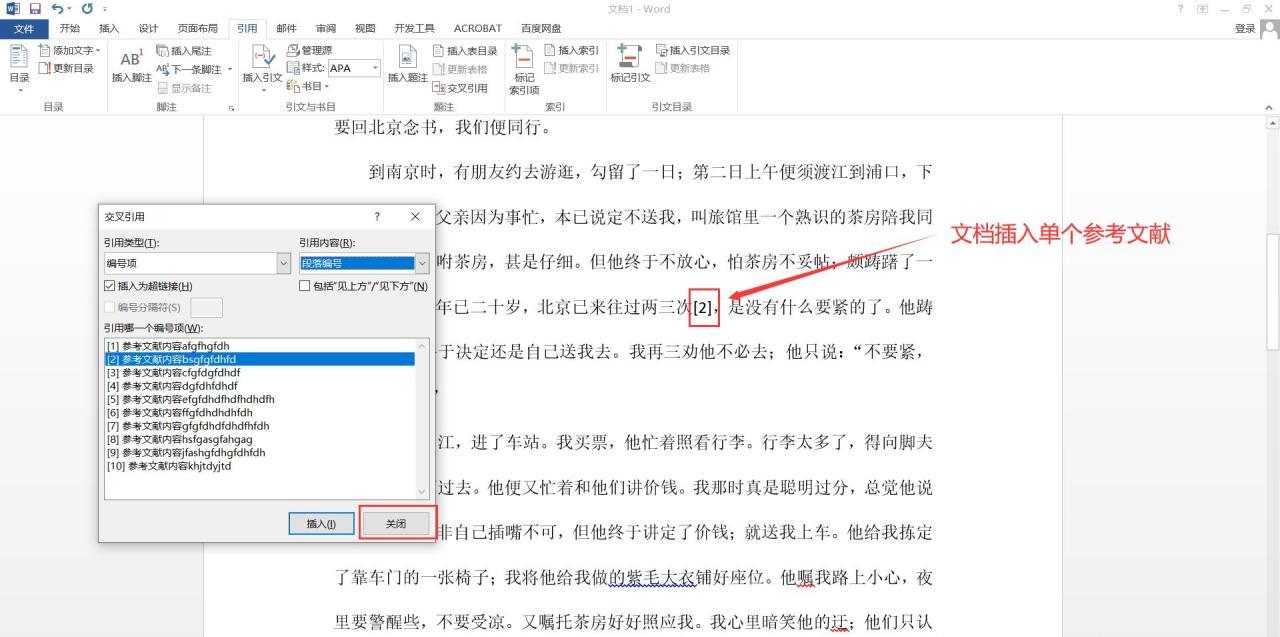Click 插入脚注 (Insert Footnote) icon
The image size is (1280, 637).
click(x=131, y=65)
